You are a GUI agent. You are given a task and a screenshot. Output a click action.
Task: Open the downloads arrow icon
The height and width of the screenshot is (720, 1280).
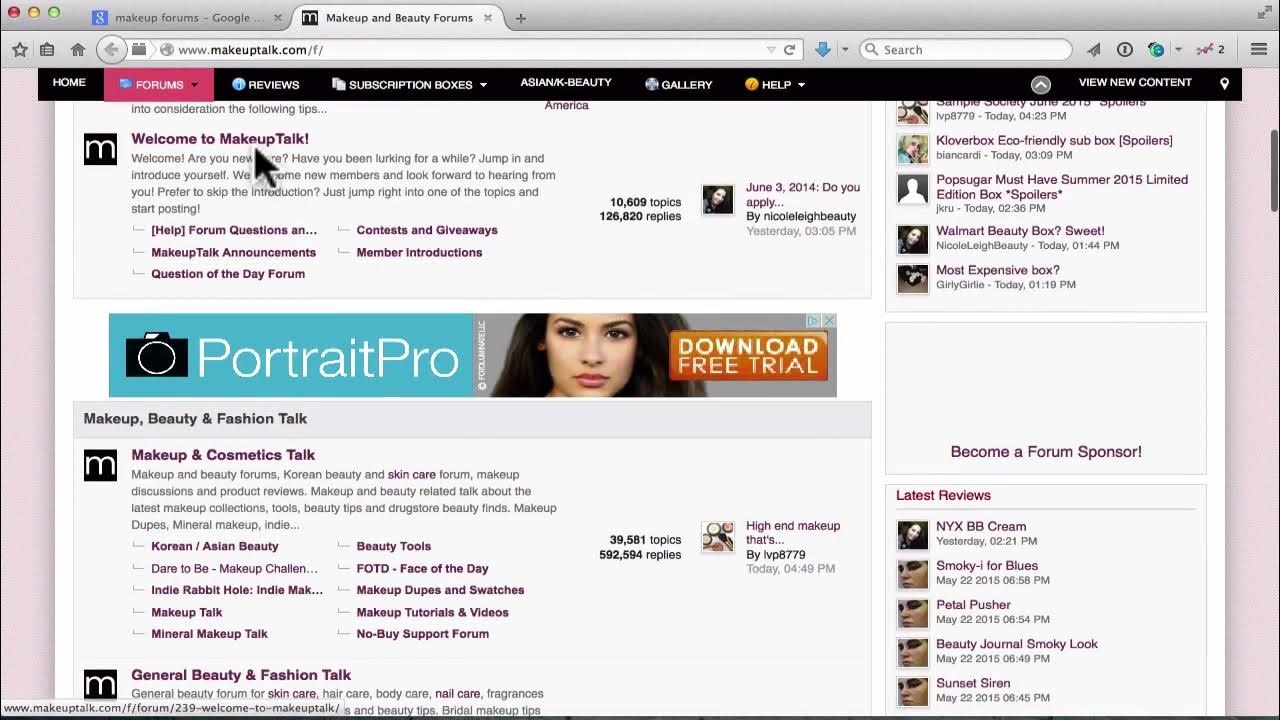click(x=823, y=49)
